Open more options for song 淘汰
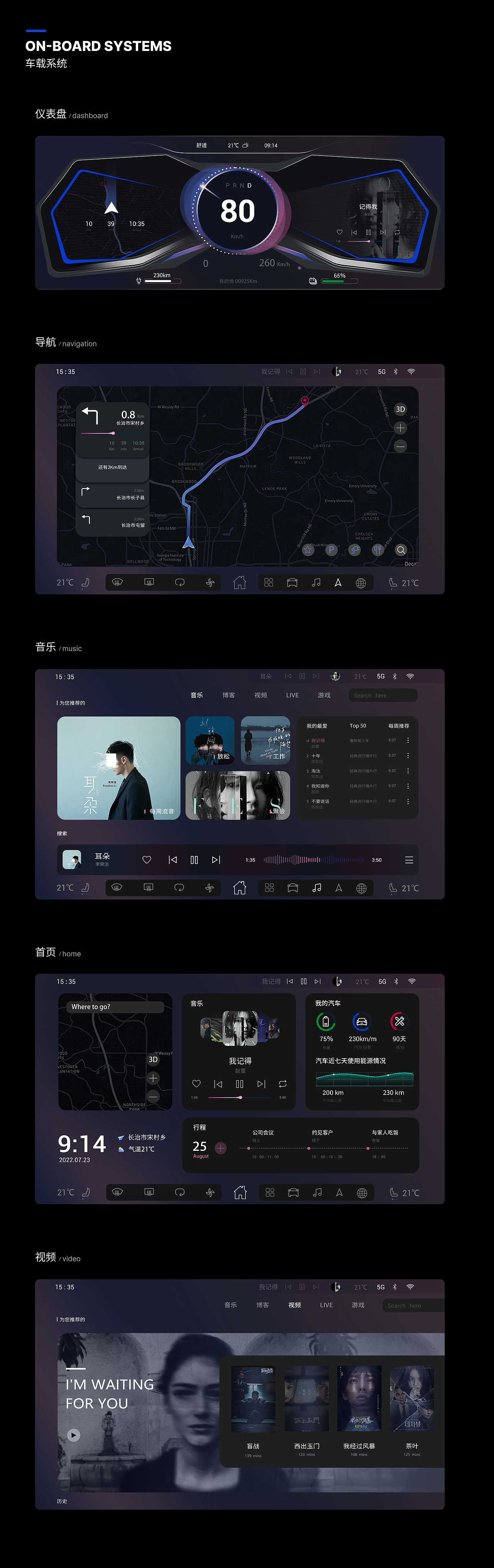Viewport: 494px width, 1568px height. pos(408,771)
